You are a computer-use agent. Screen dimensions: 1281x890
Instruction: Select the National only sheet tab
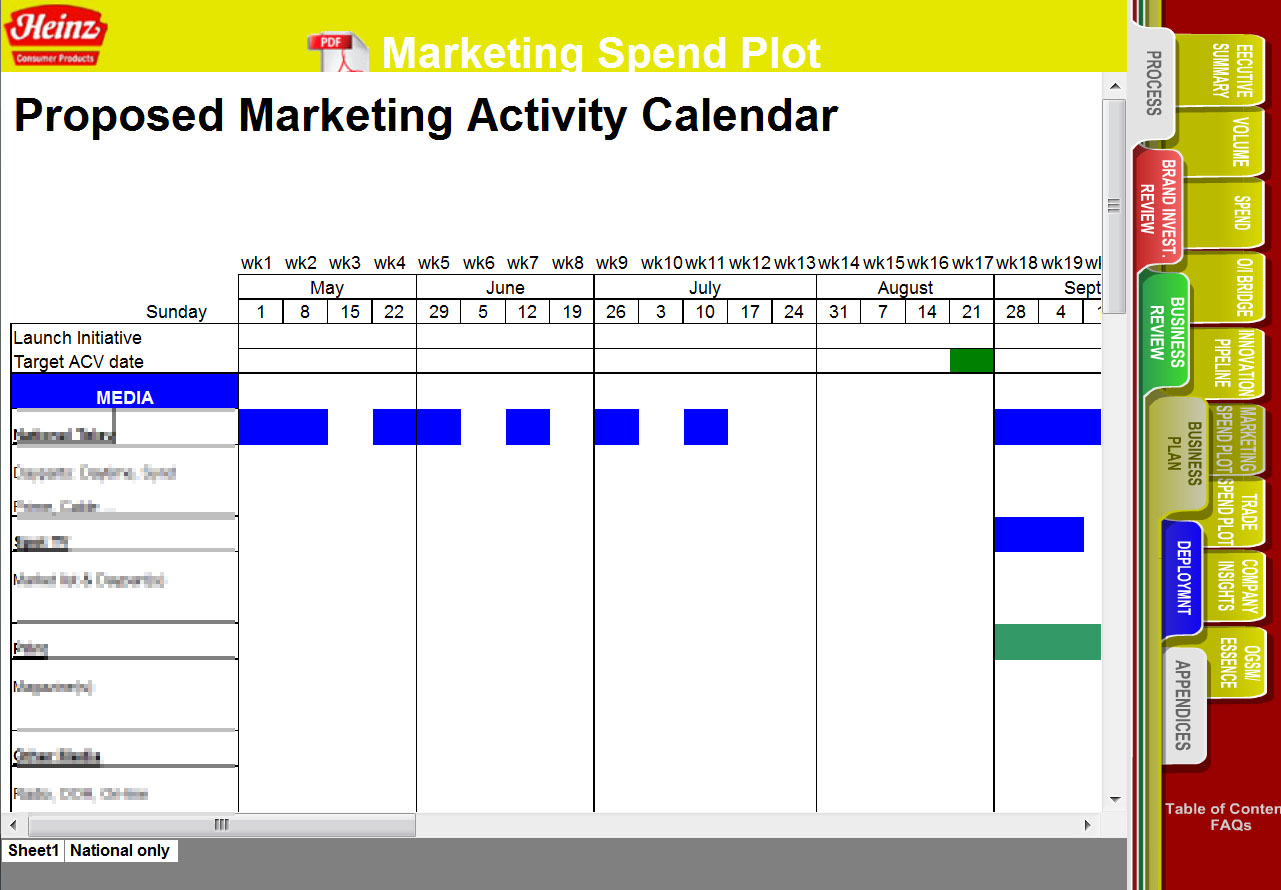120,851
